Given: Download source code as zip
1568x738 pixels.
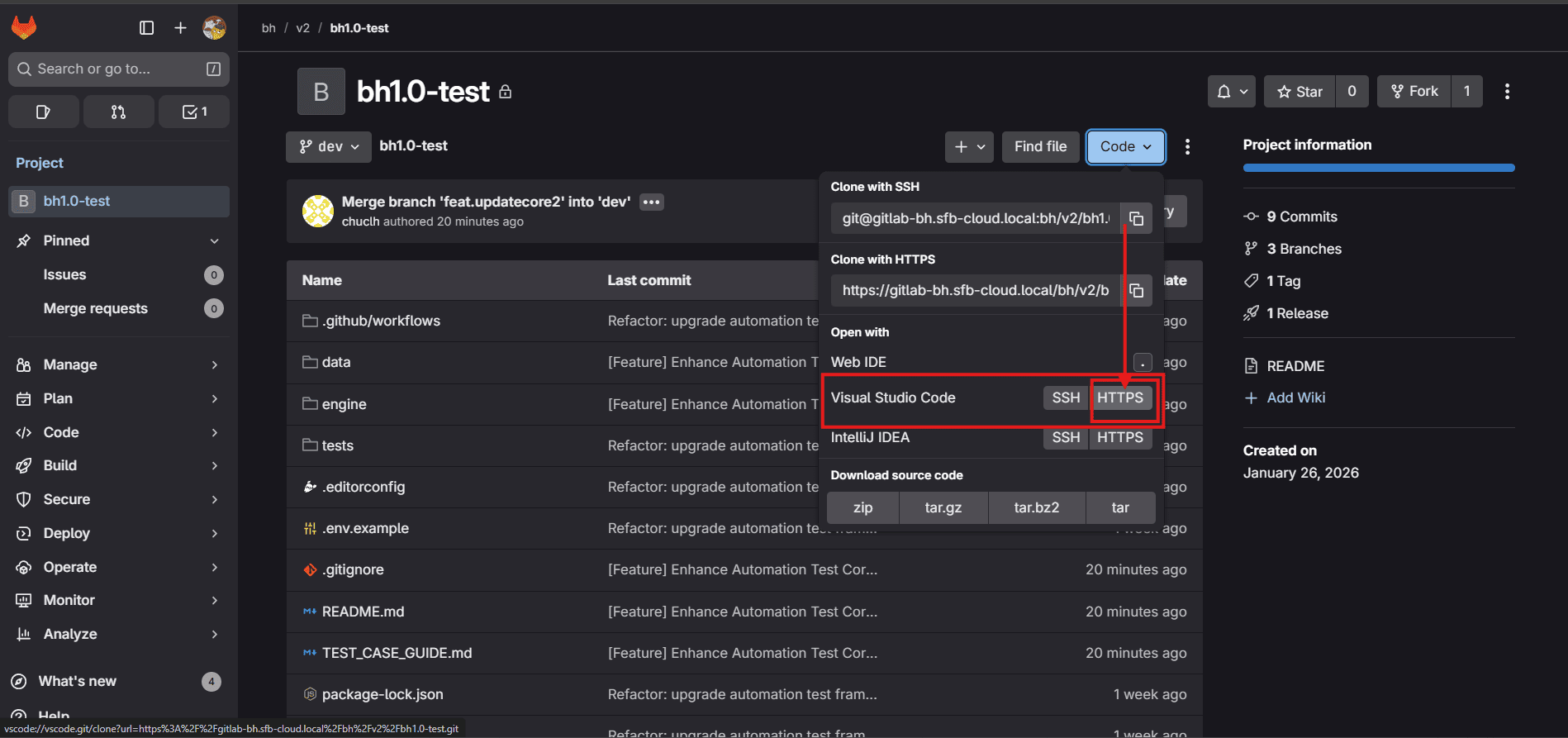Looking at the screenshot, I should 862,507.
